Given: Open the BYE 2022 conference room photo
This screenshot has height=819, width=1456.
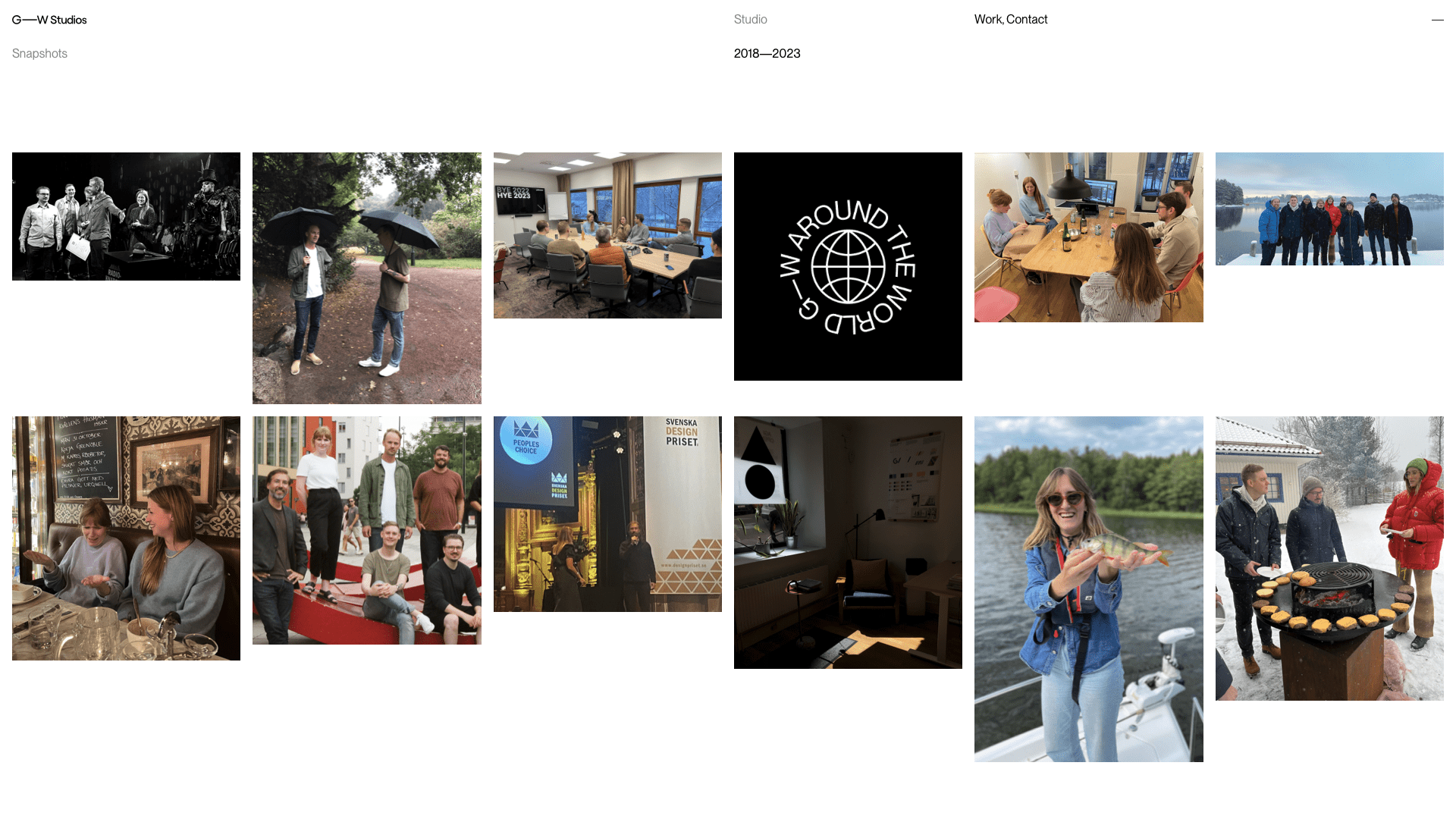Looking at the screenshot, I should pos(607,235).
